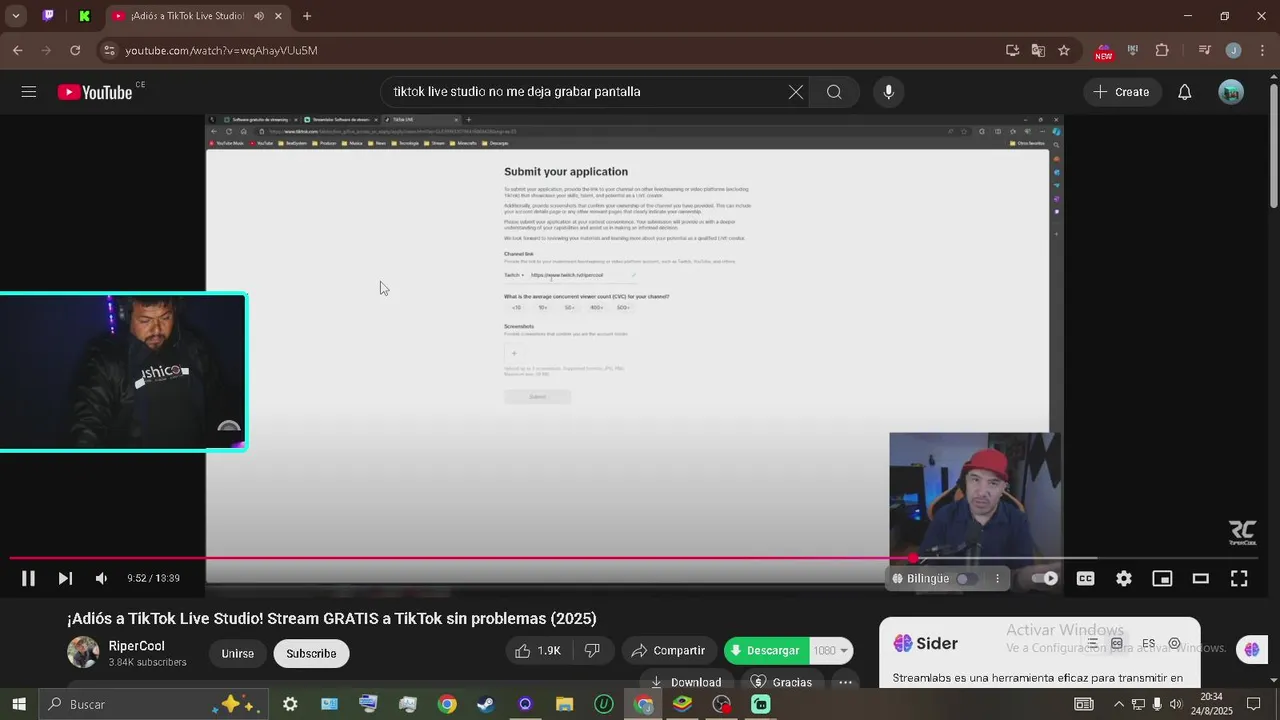Dislike the video
This screenshot has height=720, width=1280.
coord(592,650)
